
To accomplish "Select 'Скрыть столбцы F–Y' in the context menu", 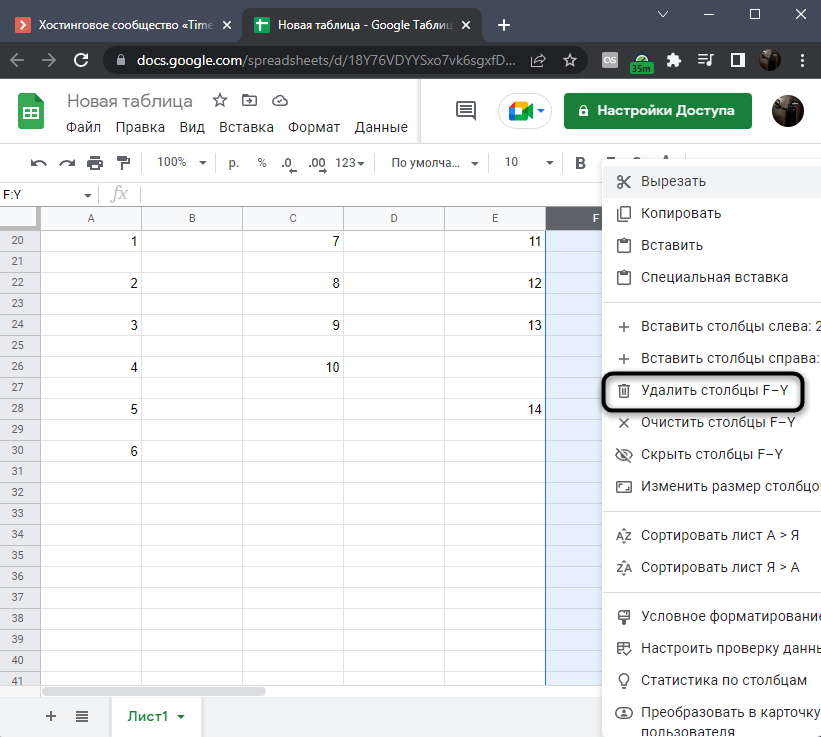I will point(711,454).
